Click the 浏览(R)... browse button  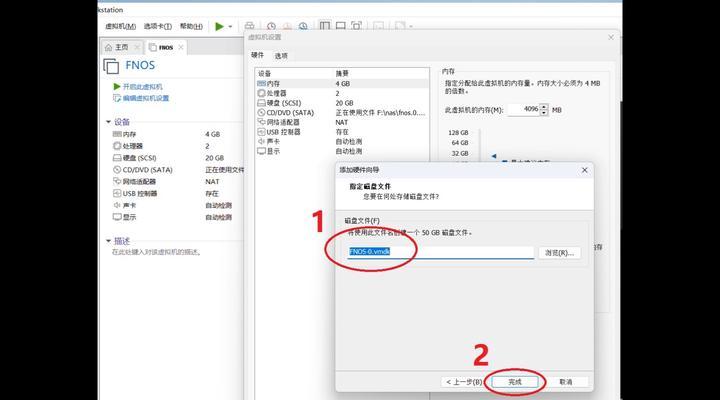[559, 253]
